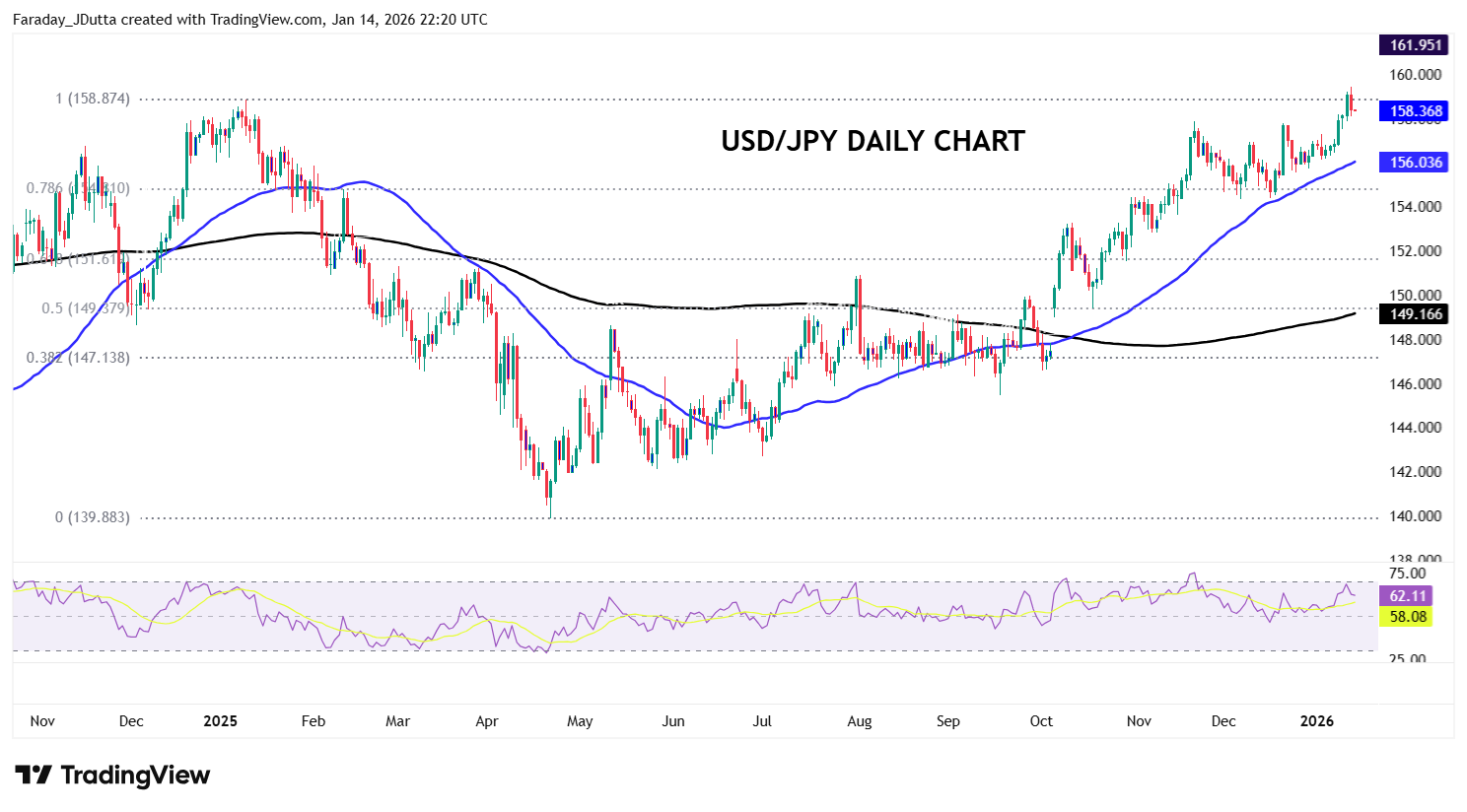Click the 158.368 current price label
The width and height of the screenshot is (1467, 812).
coord(1415,111)
